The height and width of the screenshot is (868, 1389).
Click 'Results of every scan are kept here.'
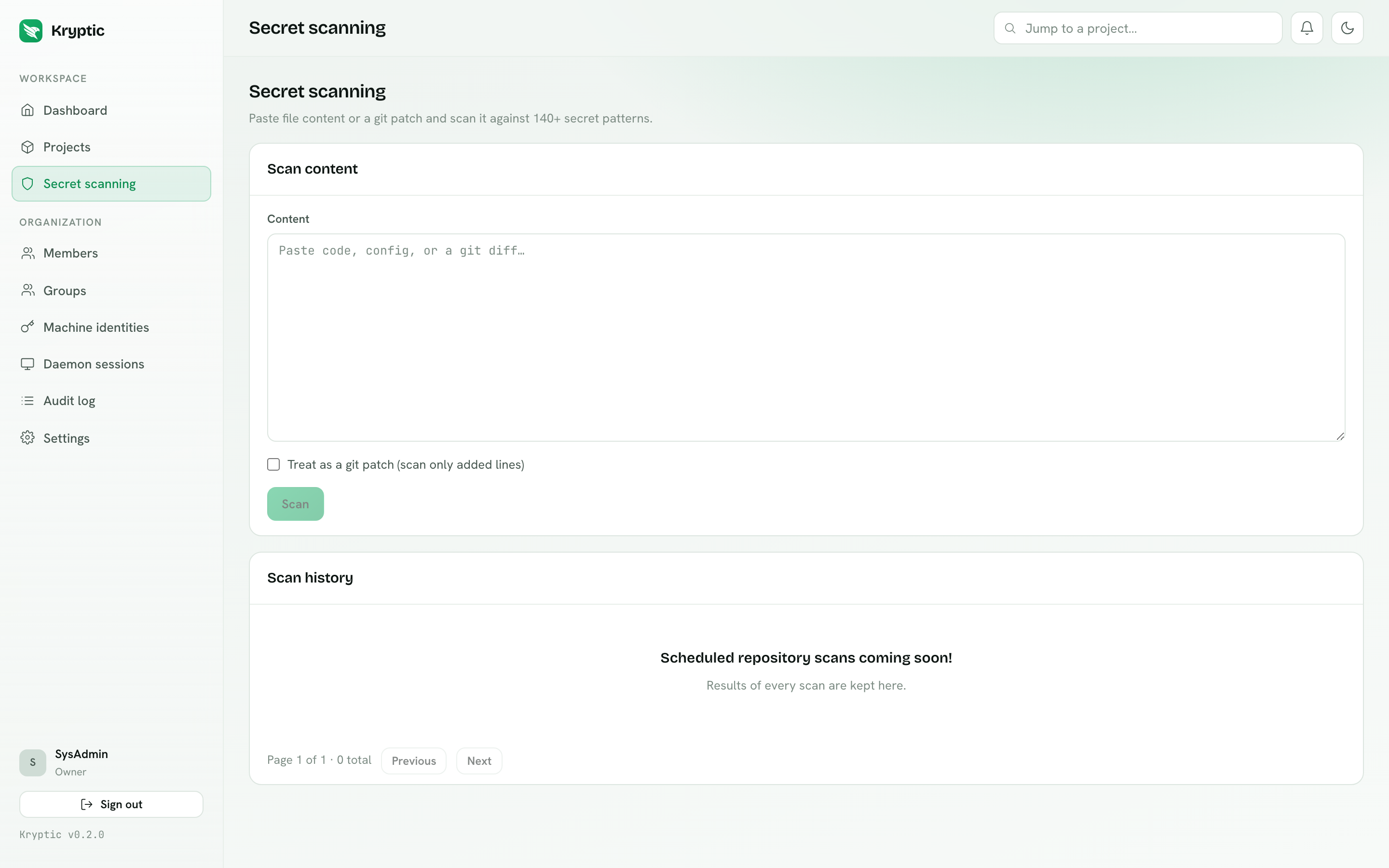[806, 685]
